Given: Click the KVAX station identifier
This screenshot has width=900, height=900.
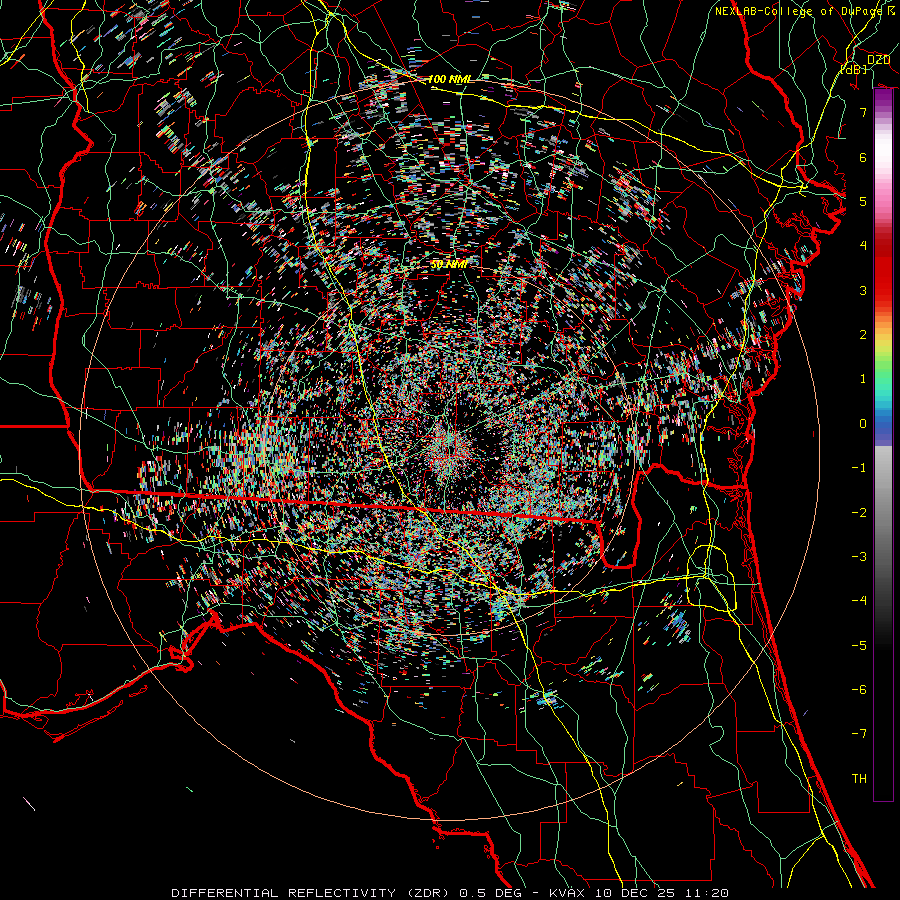Looking at the screenshot, I should [x=568, y=893].
